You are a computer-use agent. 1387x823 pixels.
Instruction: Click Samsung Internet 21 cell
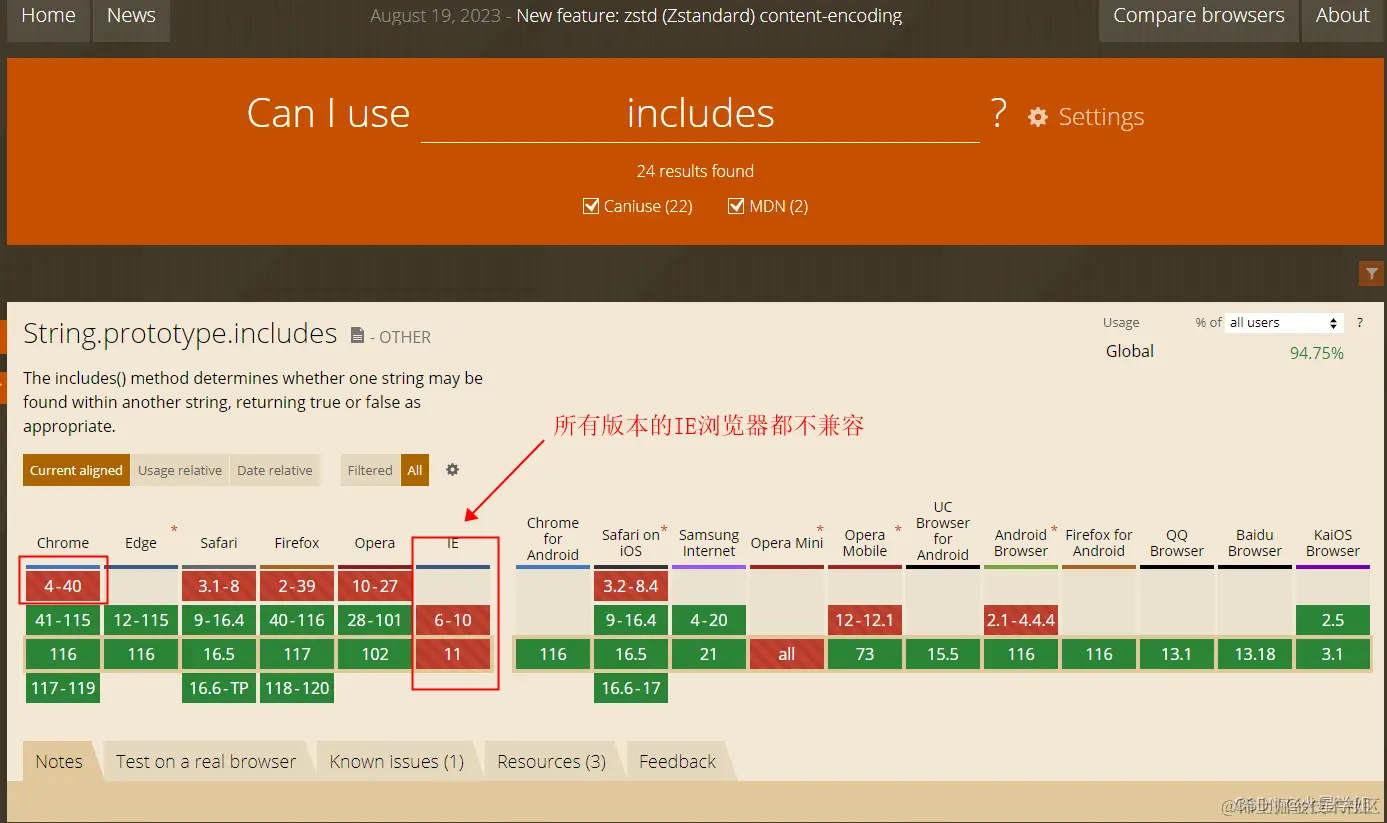click(709, 654)
